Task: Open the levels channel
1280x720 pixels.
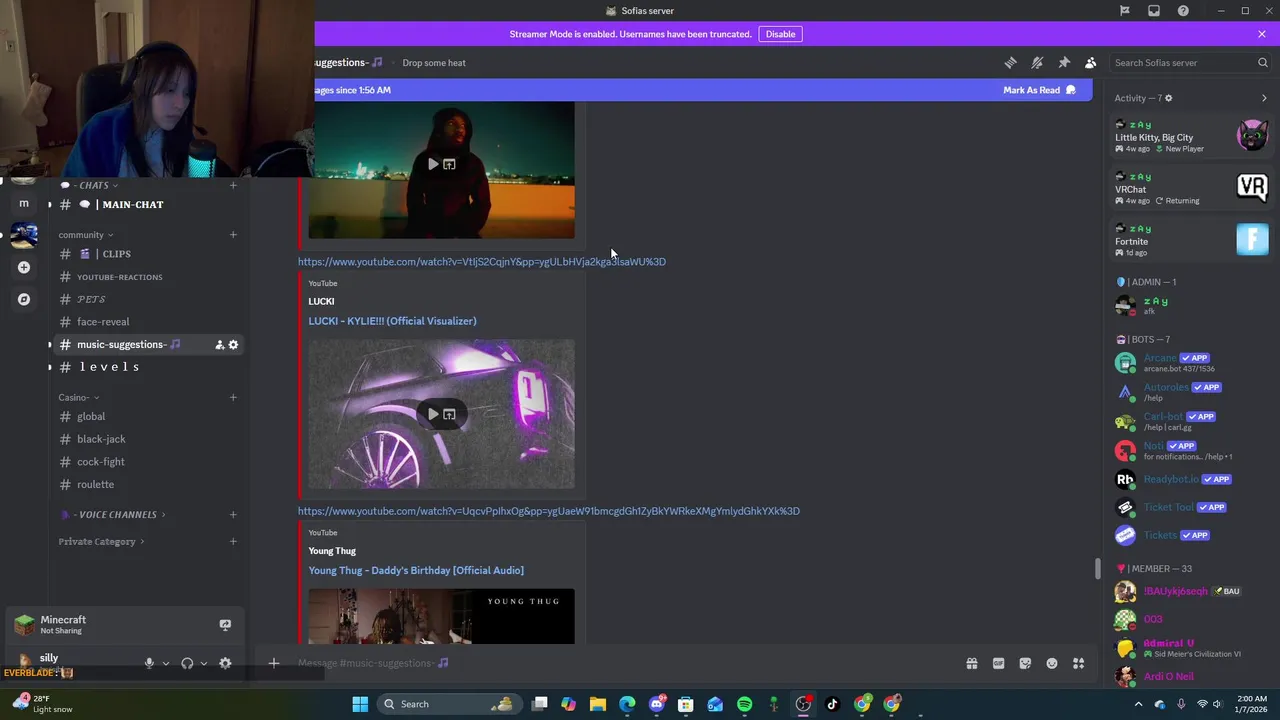Action: point(147,367)
